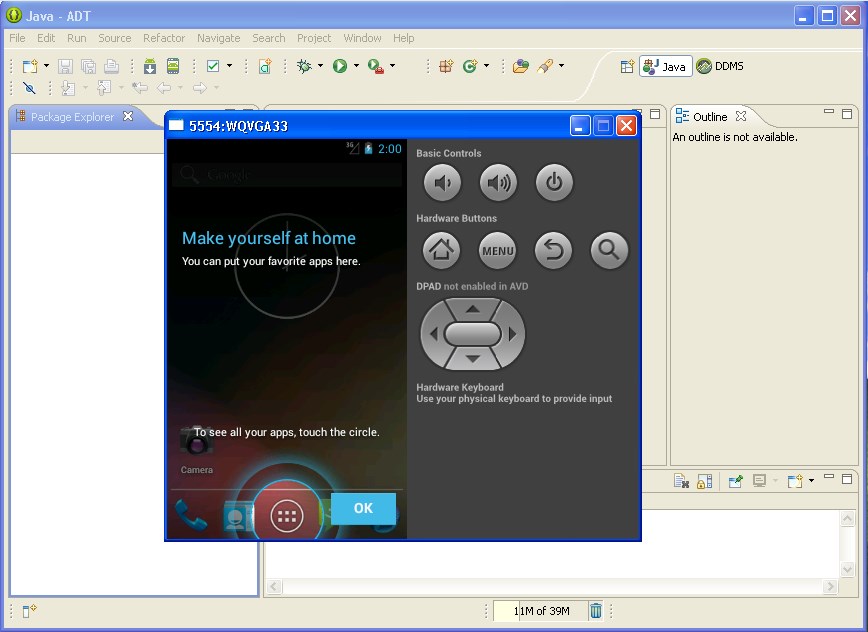Click the DPAD center button
This screenshot has width=868, height=632.
click(473, 334)
